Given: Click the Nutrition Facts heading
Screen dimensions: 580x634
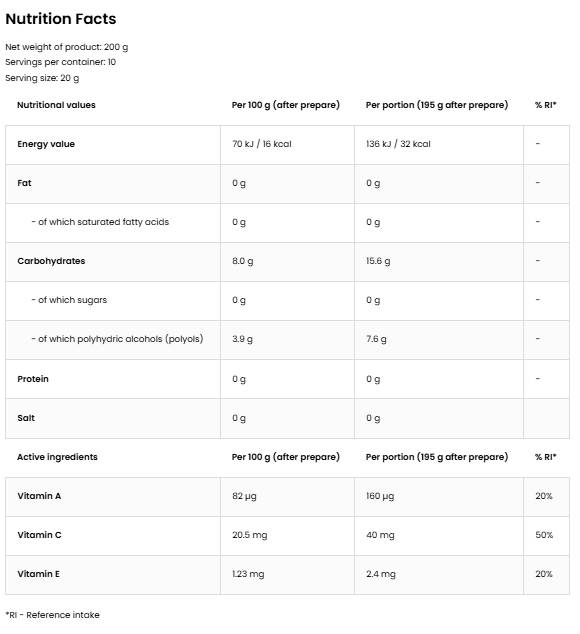Looking at the screenshot, I should [x=61, y=19].
